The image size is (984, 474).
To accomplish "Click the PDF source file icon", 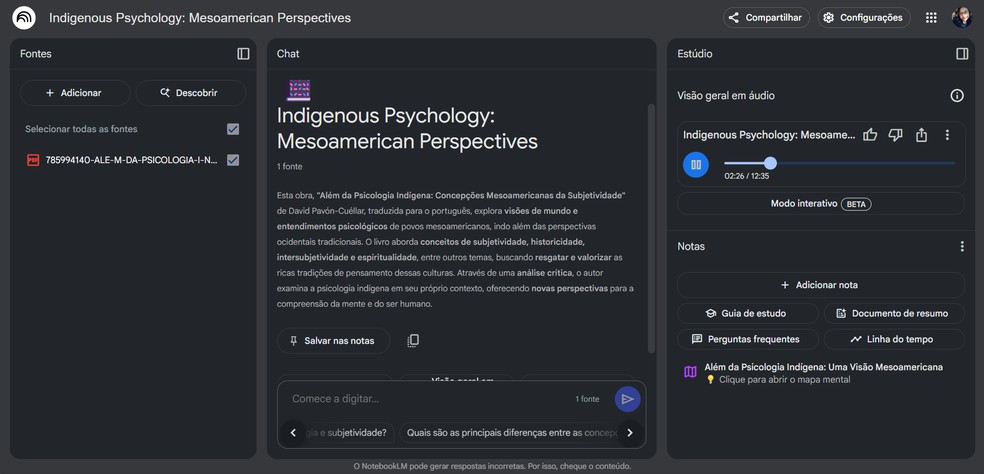I will (x=33, y=160).
